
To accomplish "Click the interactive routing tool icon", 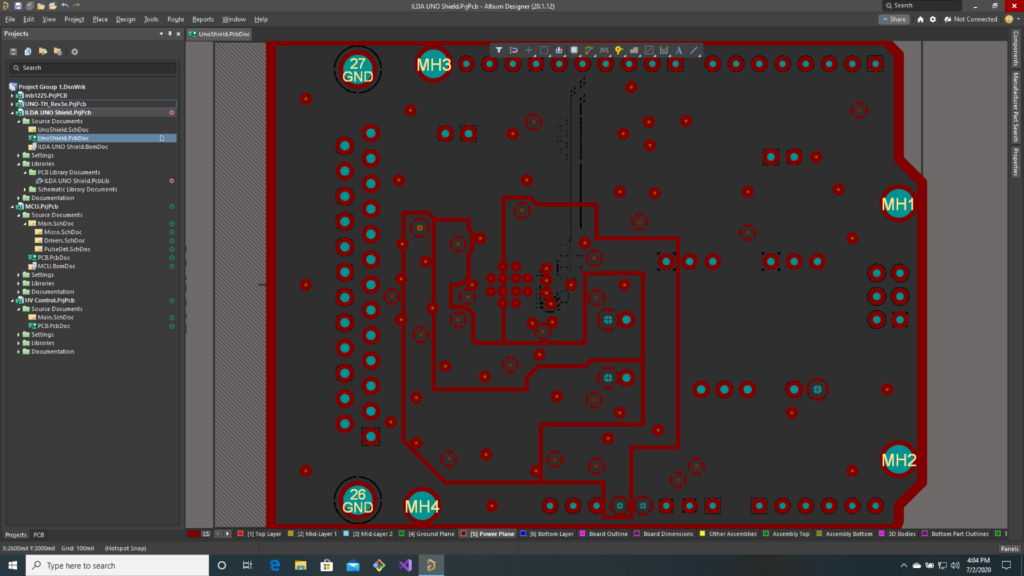I will coord(589,49).
